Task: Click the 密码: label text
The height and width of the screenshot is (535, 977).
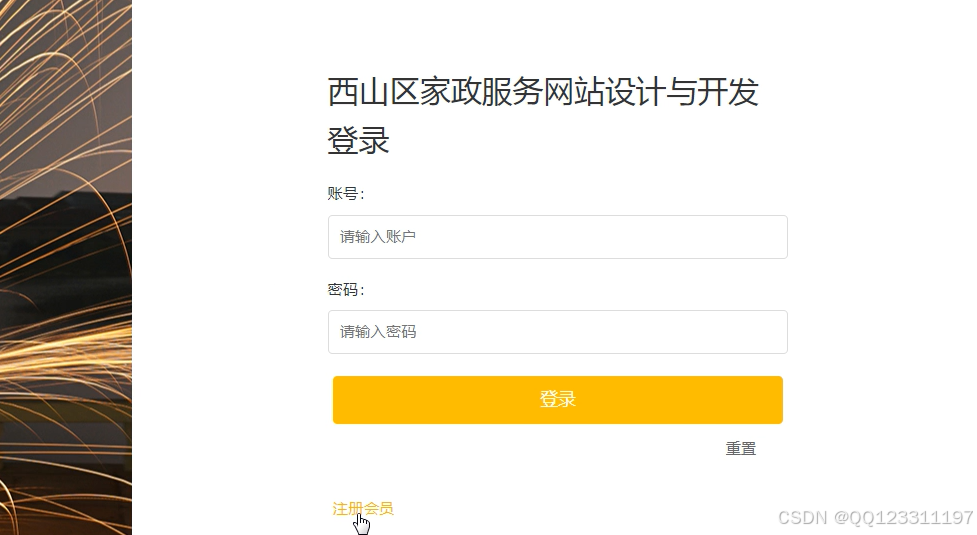Action: [346, 290]
